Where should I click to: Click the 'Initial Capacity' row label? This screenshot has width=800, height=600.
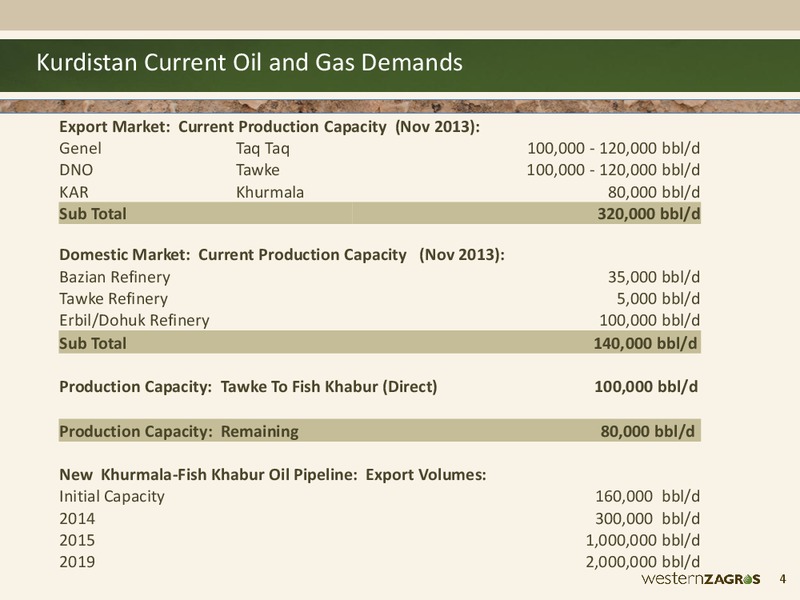pyautogui.click(x=112, y=496)
